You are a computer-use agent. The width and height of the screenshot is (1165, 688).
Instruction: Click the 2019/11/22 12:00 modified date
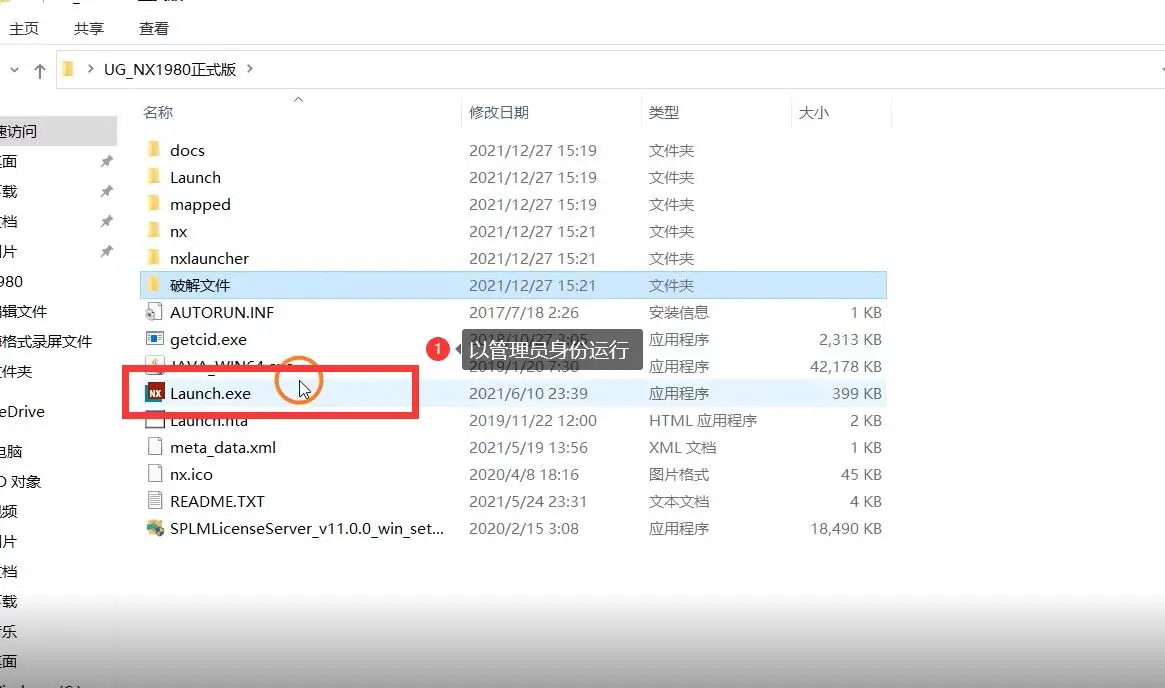pos(533,421)
